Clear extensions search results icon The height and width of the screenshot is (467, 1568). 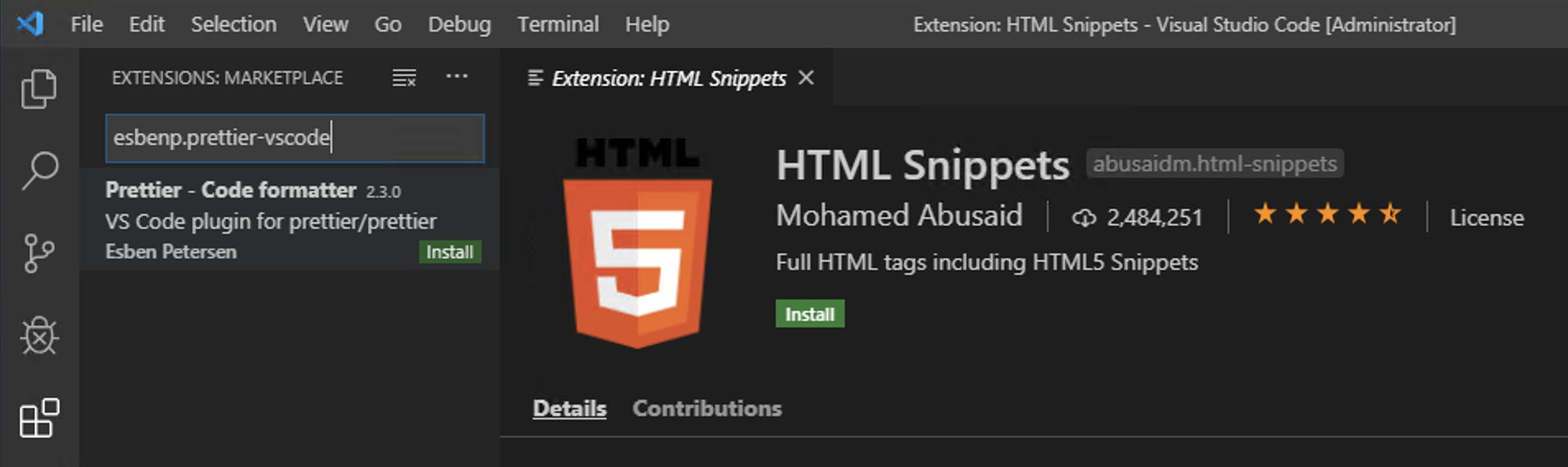[404, 77]
